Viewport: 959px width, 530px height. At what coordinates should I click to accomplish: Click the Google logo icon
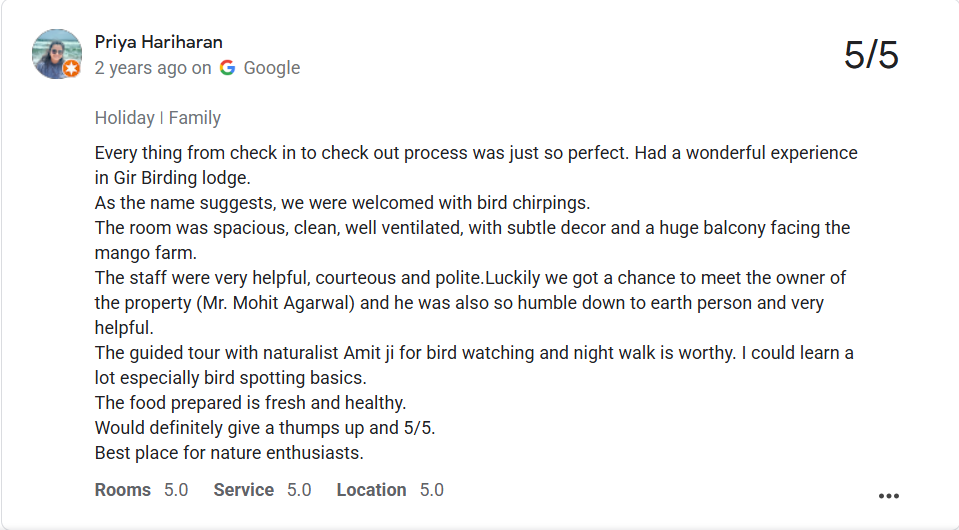pyautogui.click(x=228, y=68)
